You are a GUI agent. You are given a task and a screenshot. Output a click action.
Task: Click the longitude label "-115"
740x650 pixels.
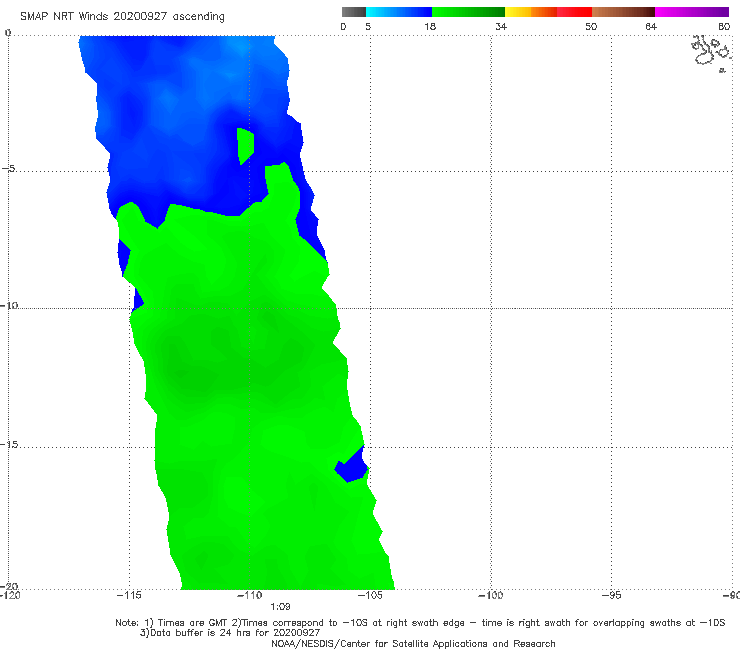(129, 595)
